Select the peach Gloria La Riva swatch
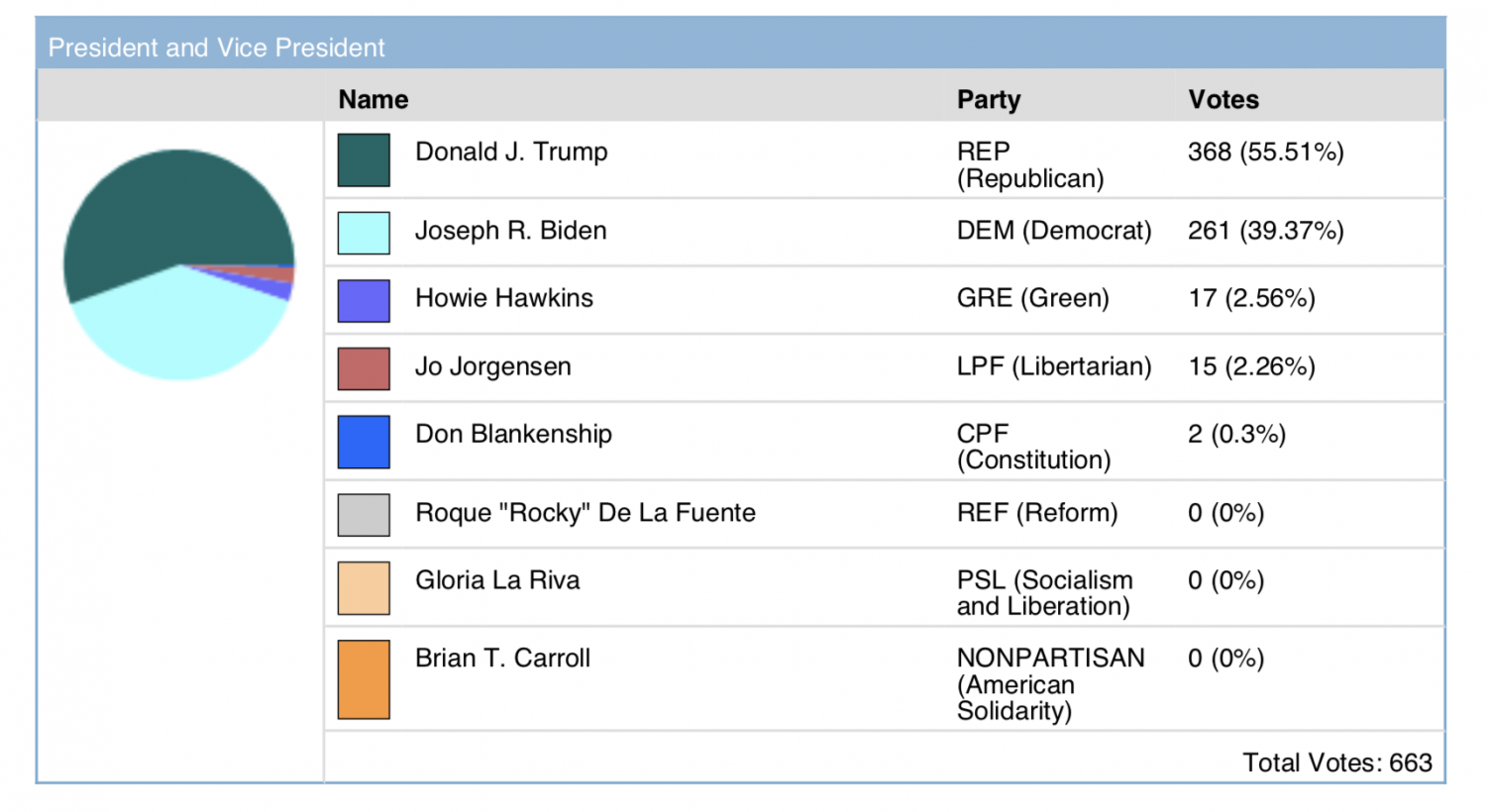 click(364, 588)
